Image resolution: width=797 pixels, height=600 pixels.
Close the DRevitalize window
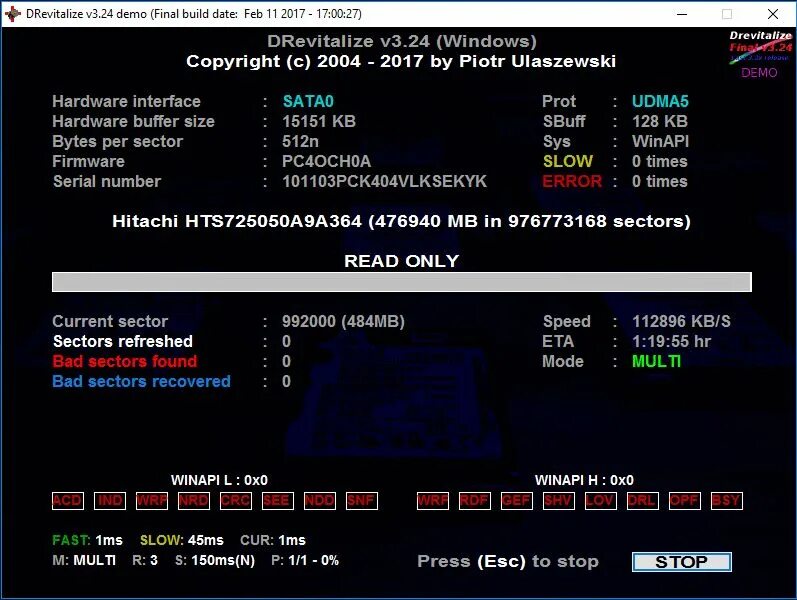click(x=773, y=14)
